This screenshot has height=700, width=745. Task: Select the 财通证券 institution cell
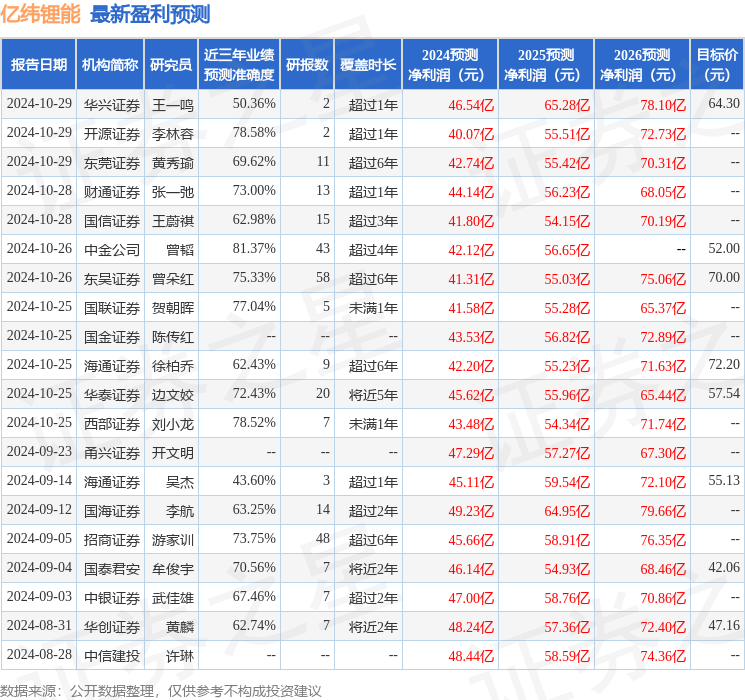tap(112, 192)
